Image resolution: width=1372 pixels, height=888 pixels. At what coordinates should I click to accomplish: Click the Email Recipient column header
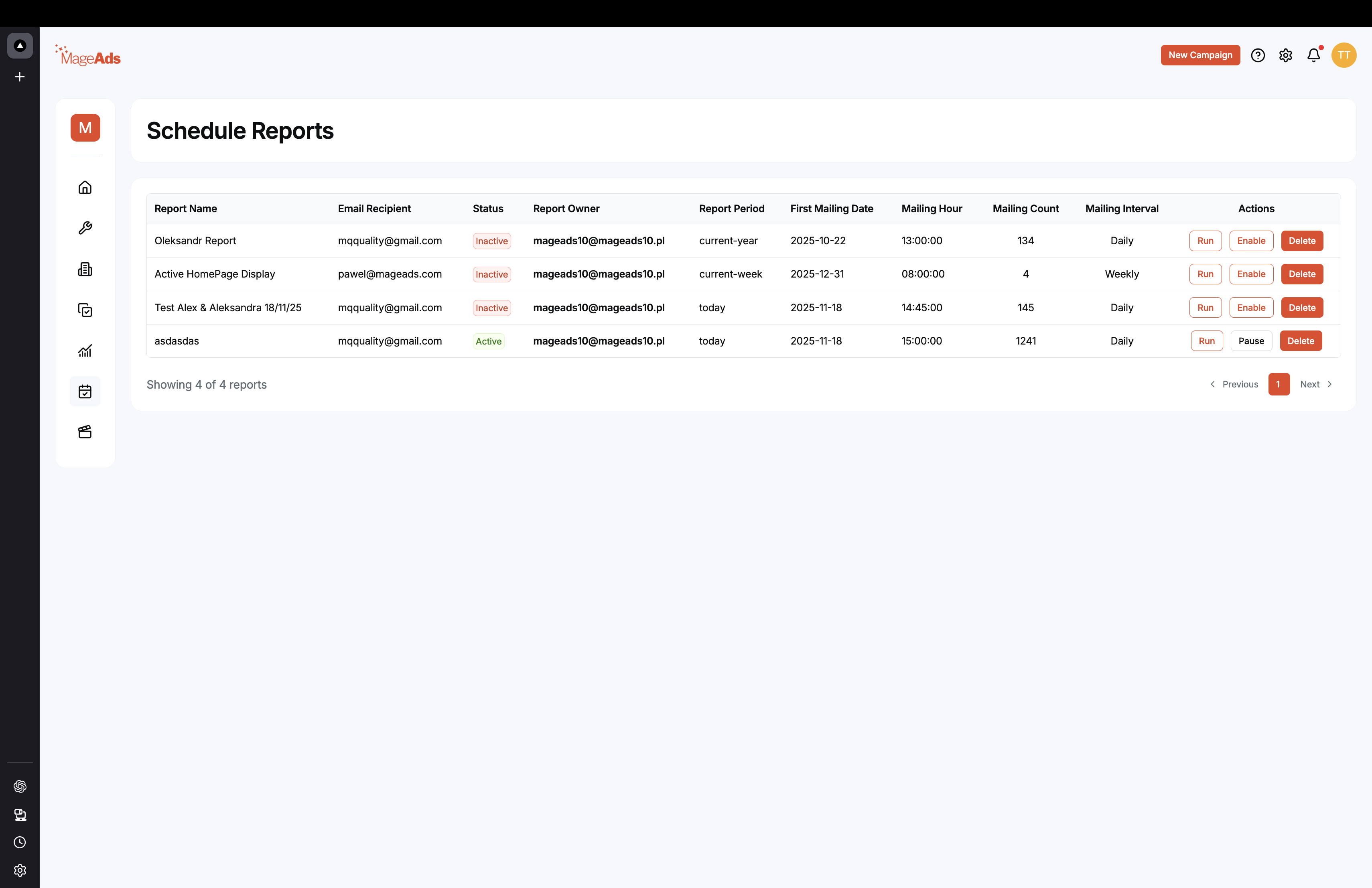click(374, 209)
